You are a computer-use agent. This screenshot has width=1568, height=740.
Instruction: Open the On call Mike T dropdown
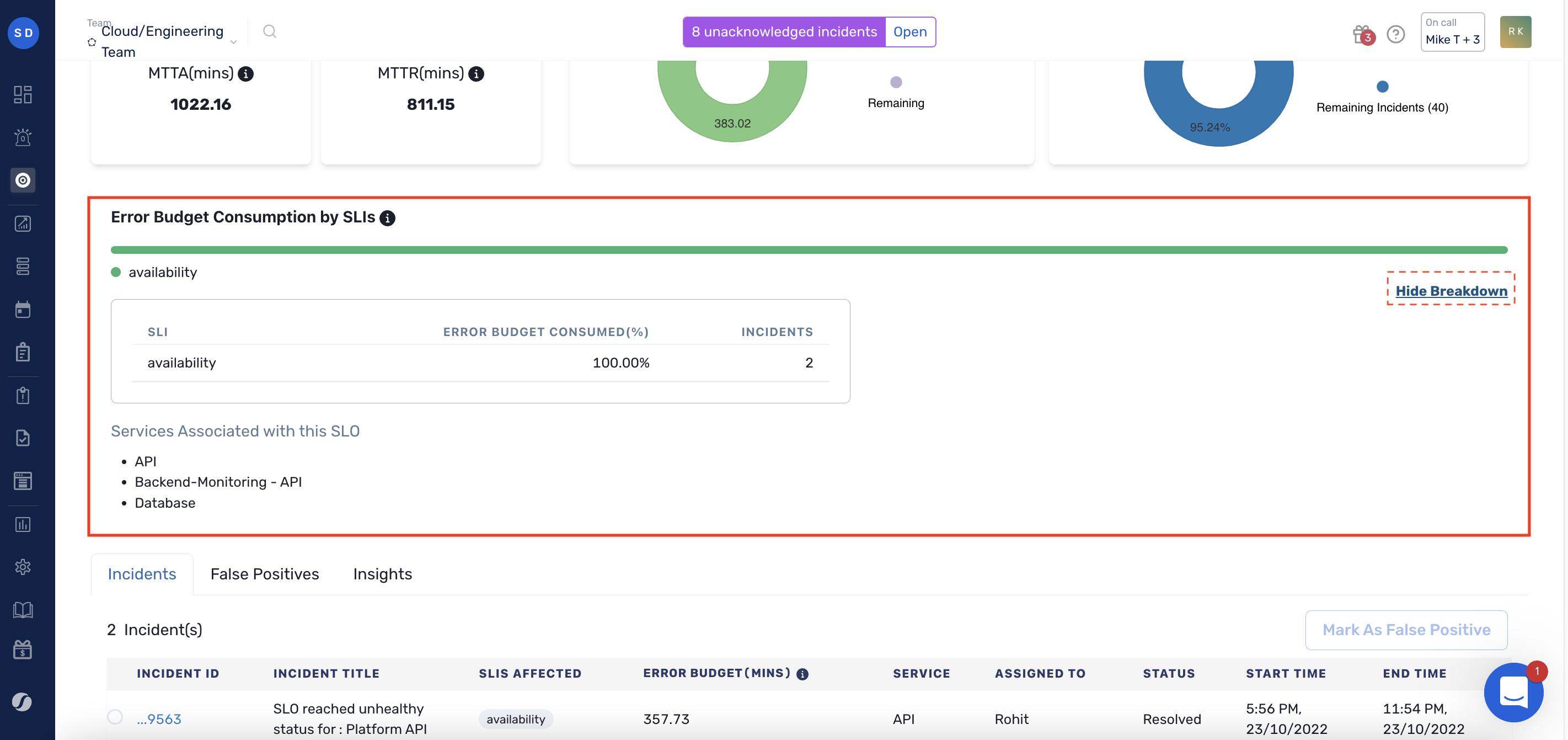[x=1452, y=32]
